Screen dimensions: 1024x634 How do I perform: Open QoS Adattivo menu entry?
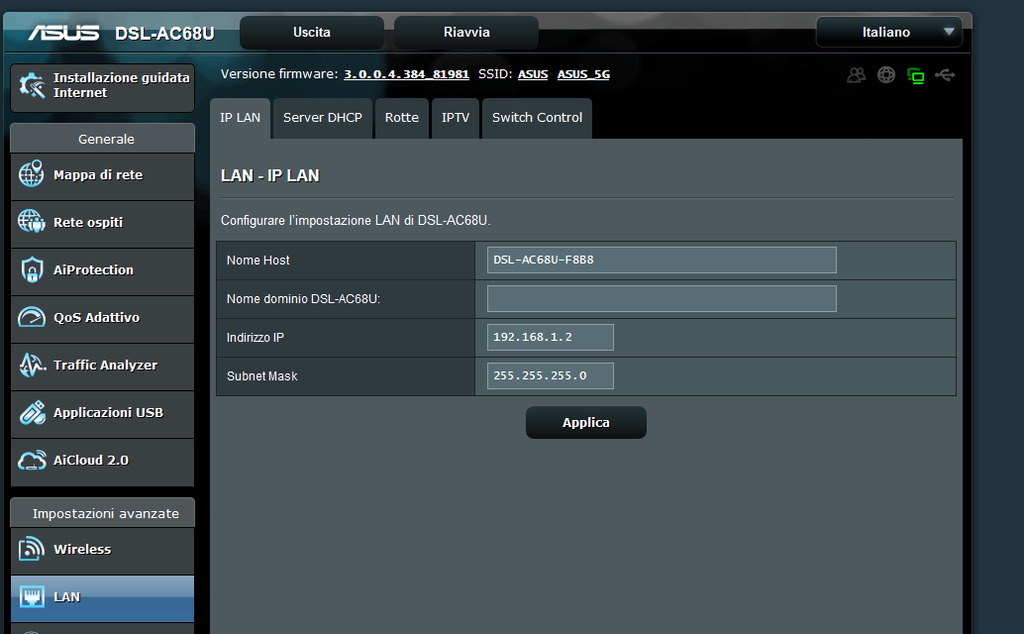(x=103, y=319)
